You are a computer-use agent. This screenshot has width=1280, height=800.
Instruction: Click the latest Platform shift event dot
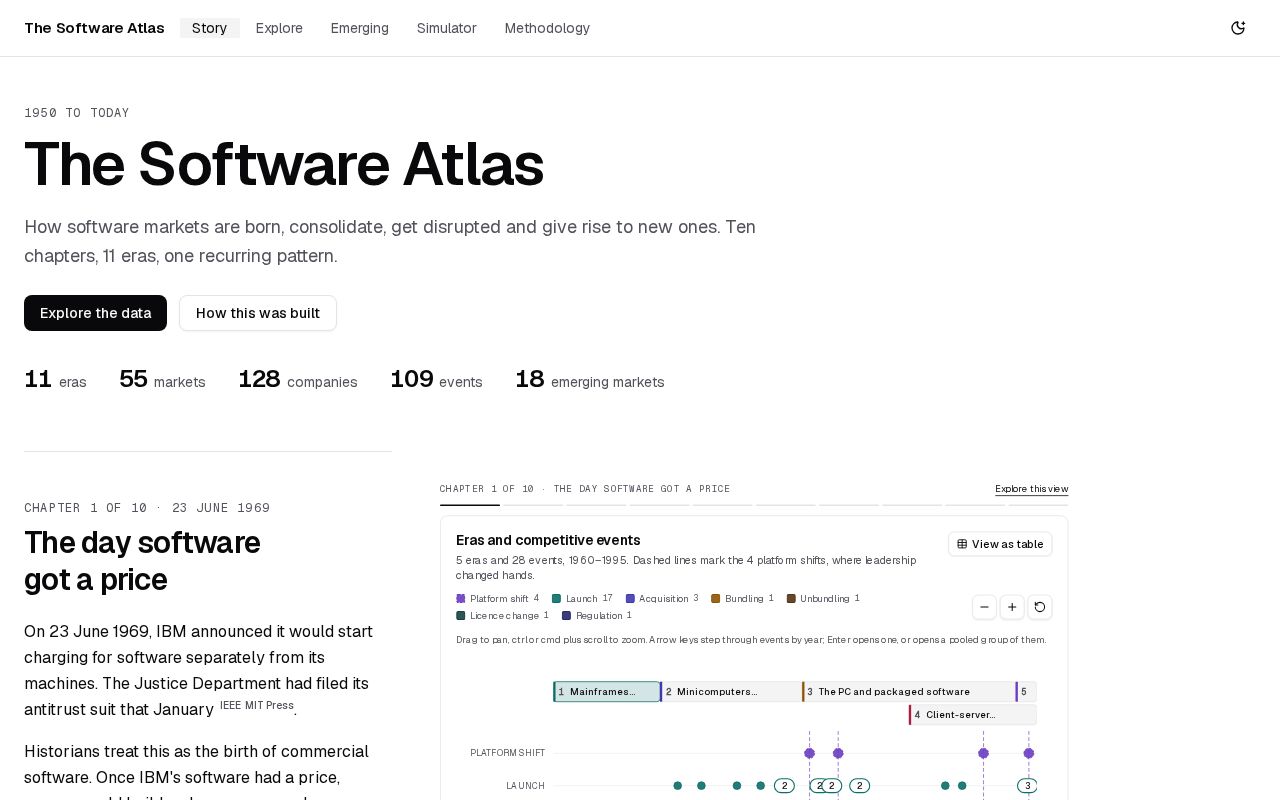[1029, 753]
